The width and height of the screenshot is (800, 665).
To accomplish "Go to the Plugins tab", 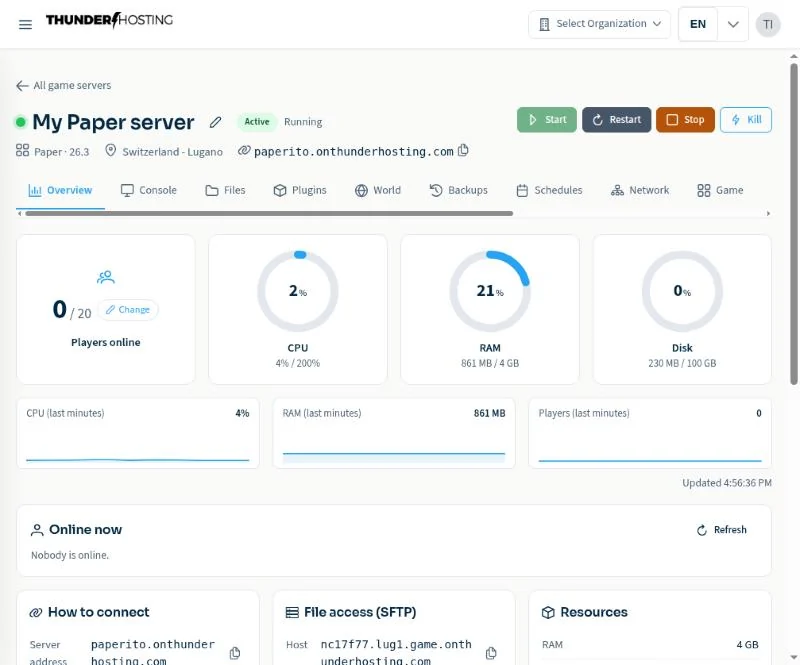I will click(300, 190).
